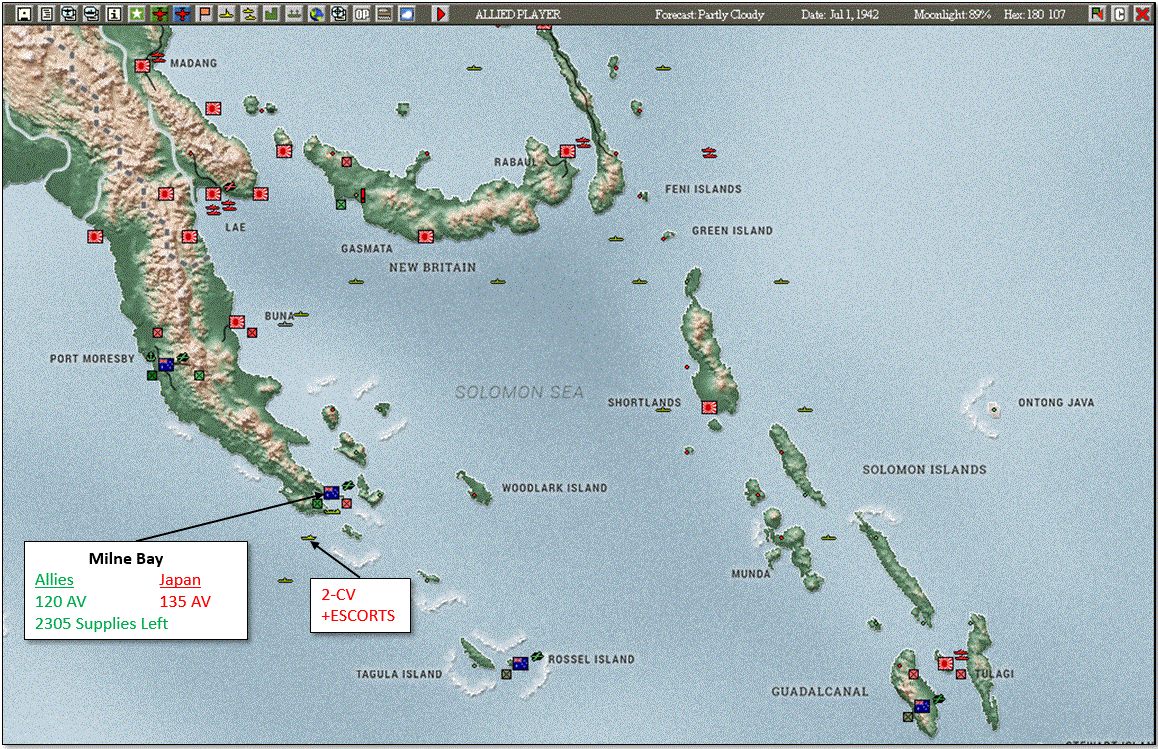This screenshot has width=1158, height=749.
Task: Click the single yellow ship toolbar icon
Action: [x=227, y=13]
